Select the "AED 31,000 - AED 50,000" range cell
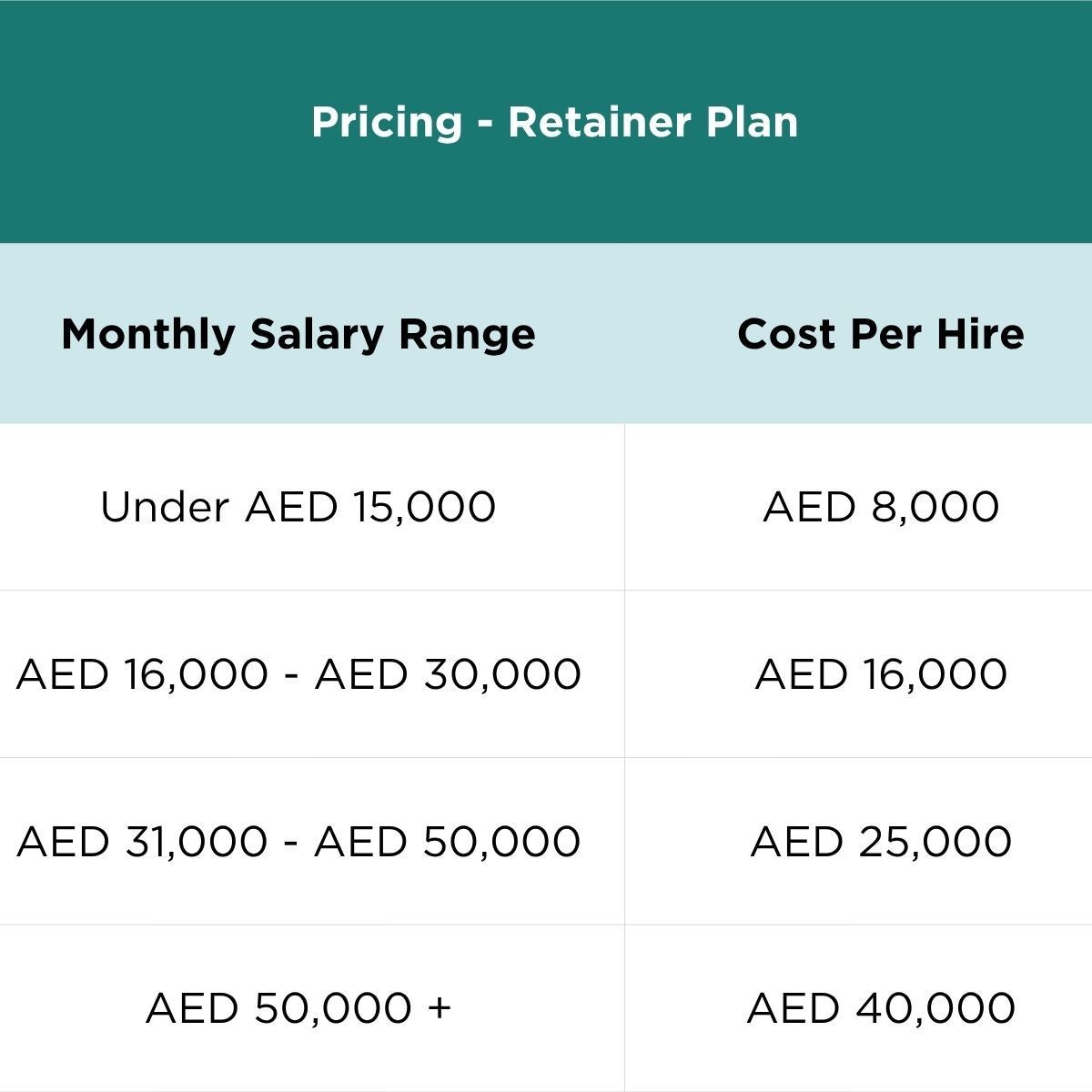 298,841
